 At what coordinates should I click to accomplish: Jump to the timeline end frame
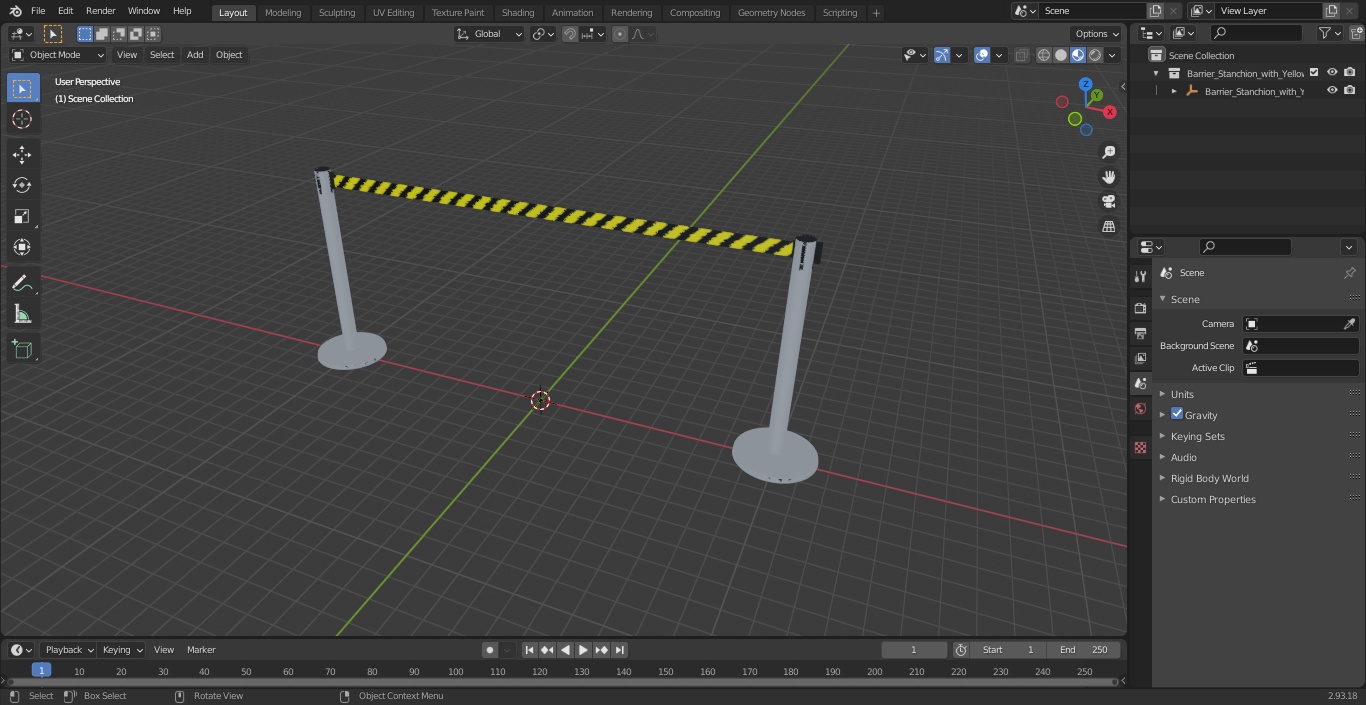[620, 650]
